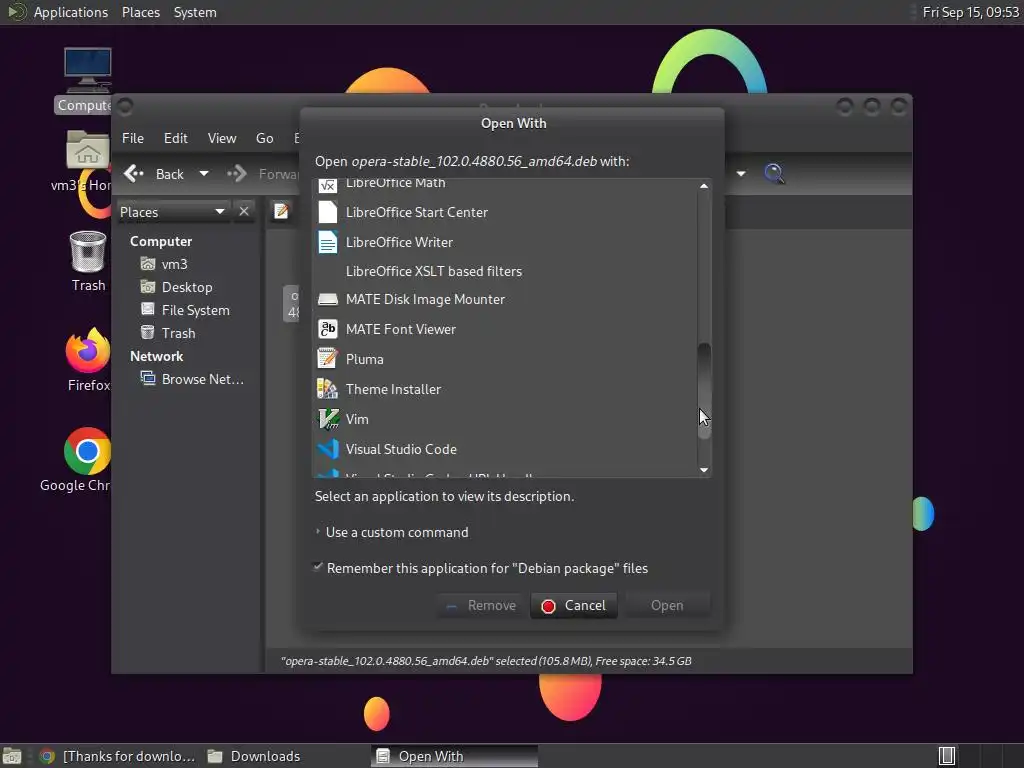Click the search magnifier in file manager
Viewport: 1024px width, 768px height.
click(774, 174)
